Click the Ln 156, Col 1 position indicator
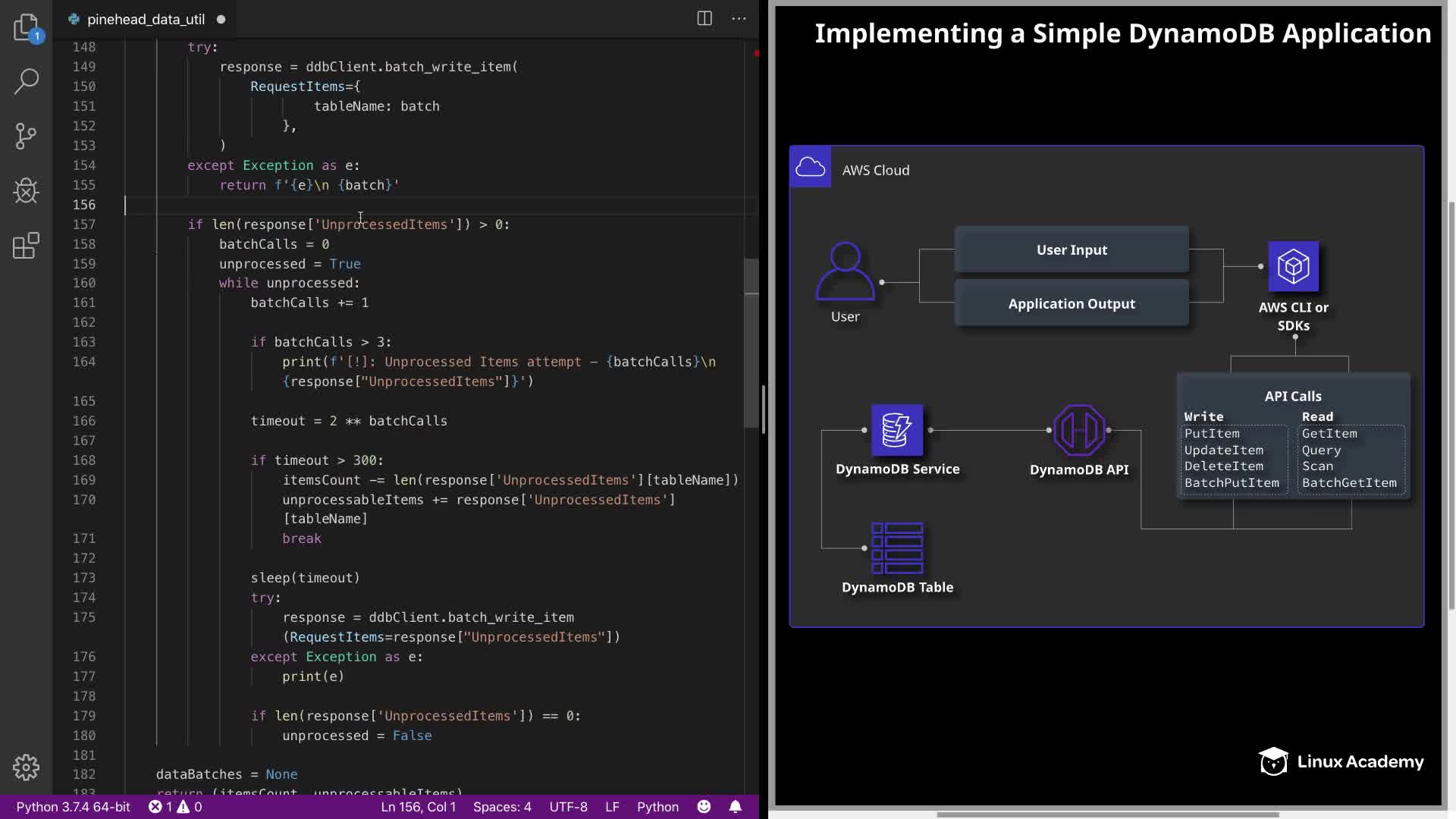Viewport: 1456px width, 819px height. (418, 807)
